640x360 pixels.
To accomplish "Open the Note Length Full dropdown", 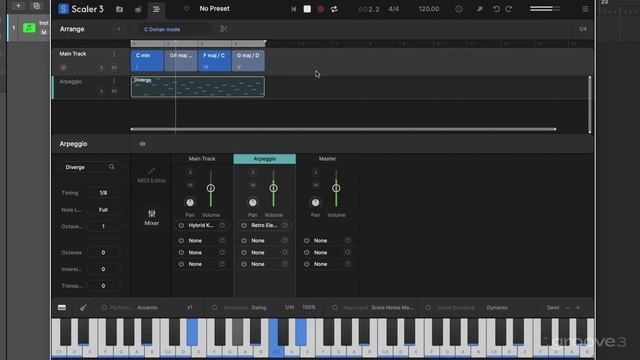I will (x=103, y=210).
